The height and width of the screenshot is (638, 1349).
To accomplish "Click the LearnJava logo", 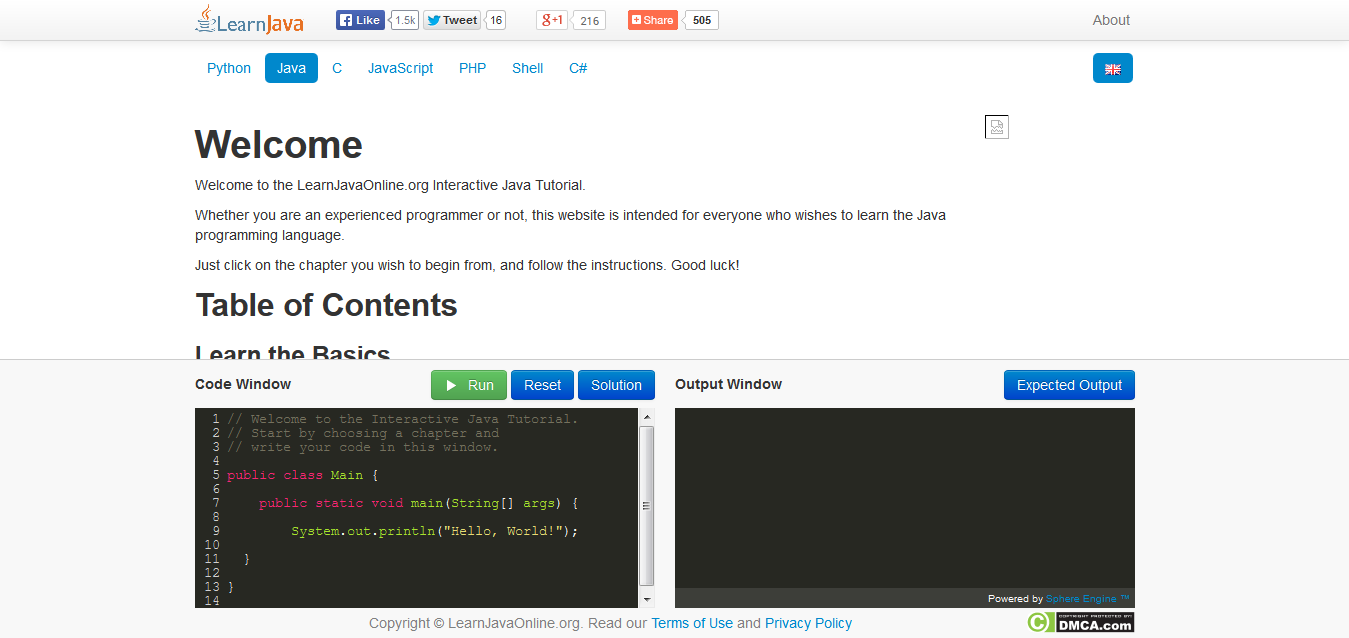I will pos(248,20).
